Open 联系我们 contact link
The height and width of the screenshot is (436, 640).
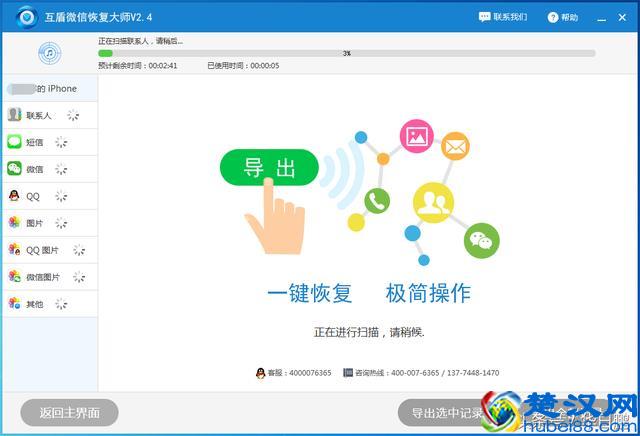pos(503,17)
